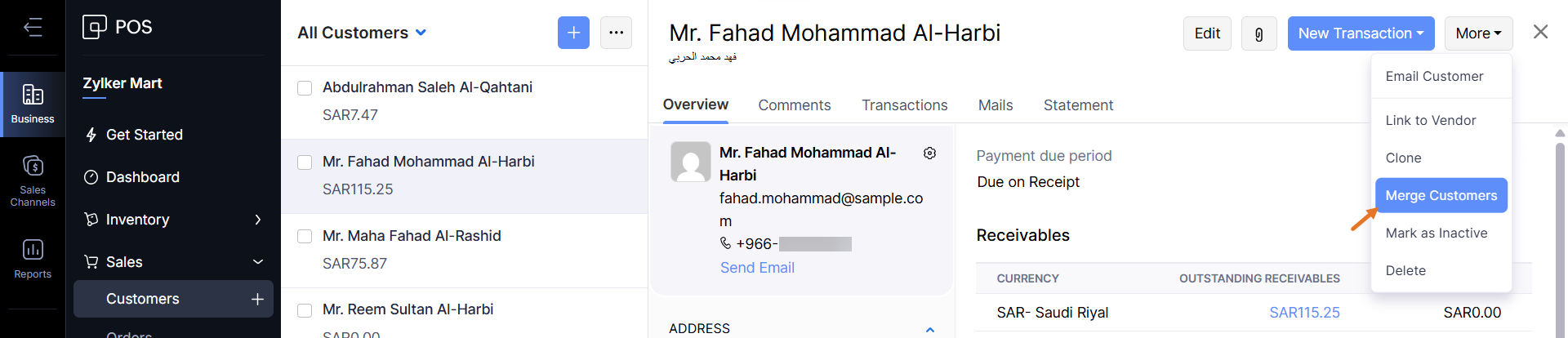The height and width of the screenshot is (338, 1568).
Task: Tick the Mr. Reem Sultan Al-Harbi checkbox
Action: coord(305,310)
